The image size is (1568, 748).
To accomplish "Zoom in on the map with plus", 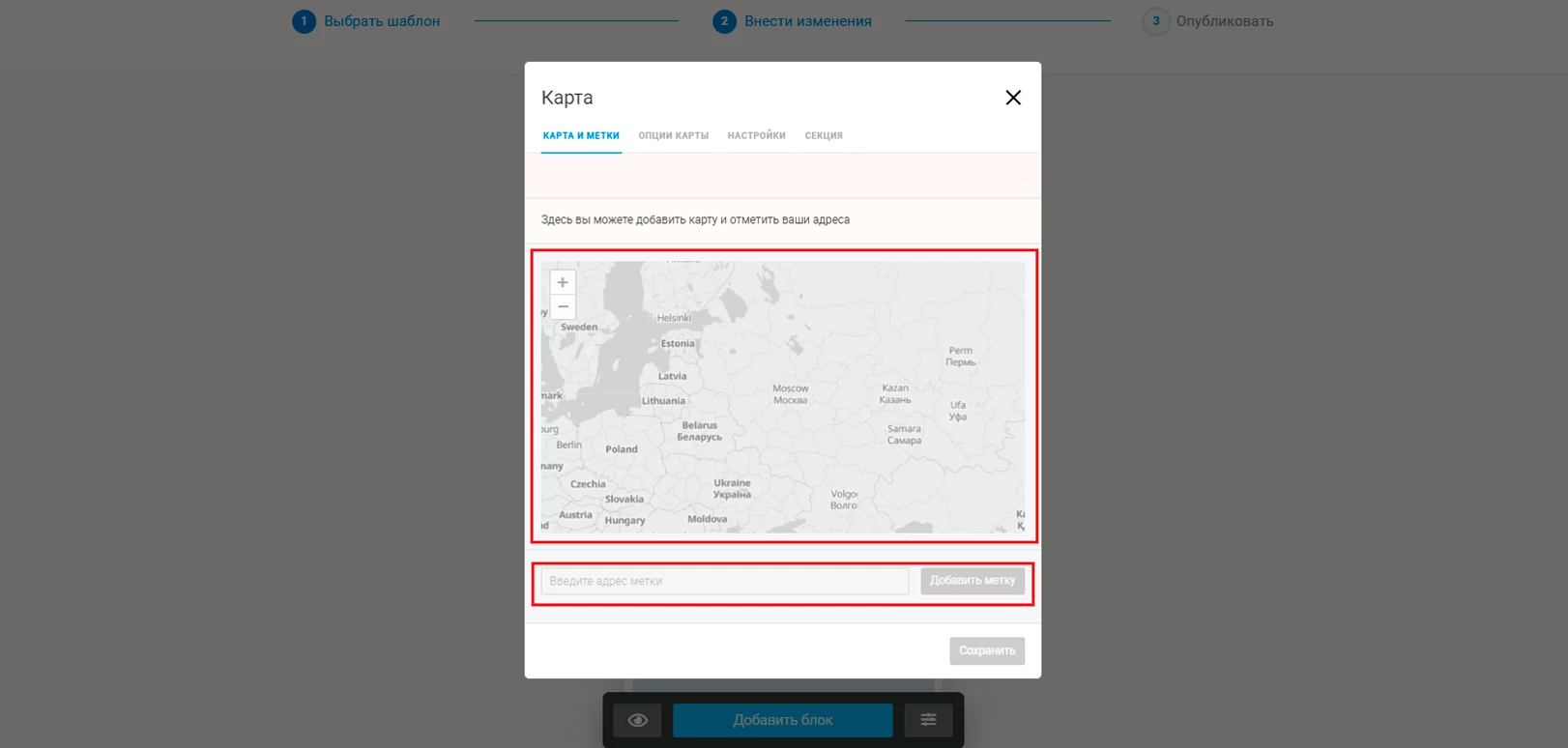I will [563, 282].
